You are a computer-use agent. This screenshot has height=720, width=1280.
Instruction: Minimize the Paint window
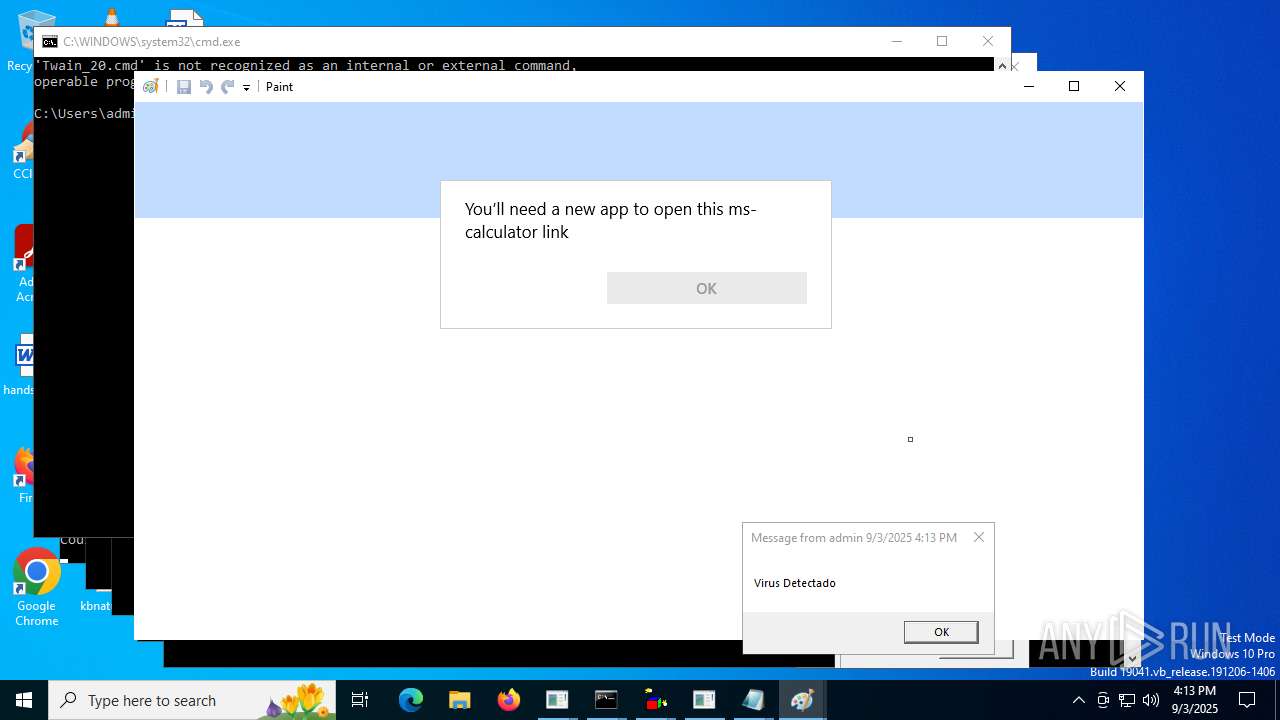(1028, 86)
